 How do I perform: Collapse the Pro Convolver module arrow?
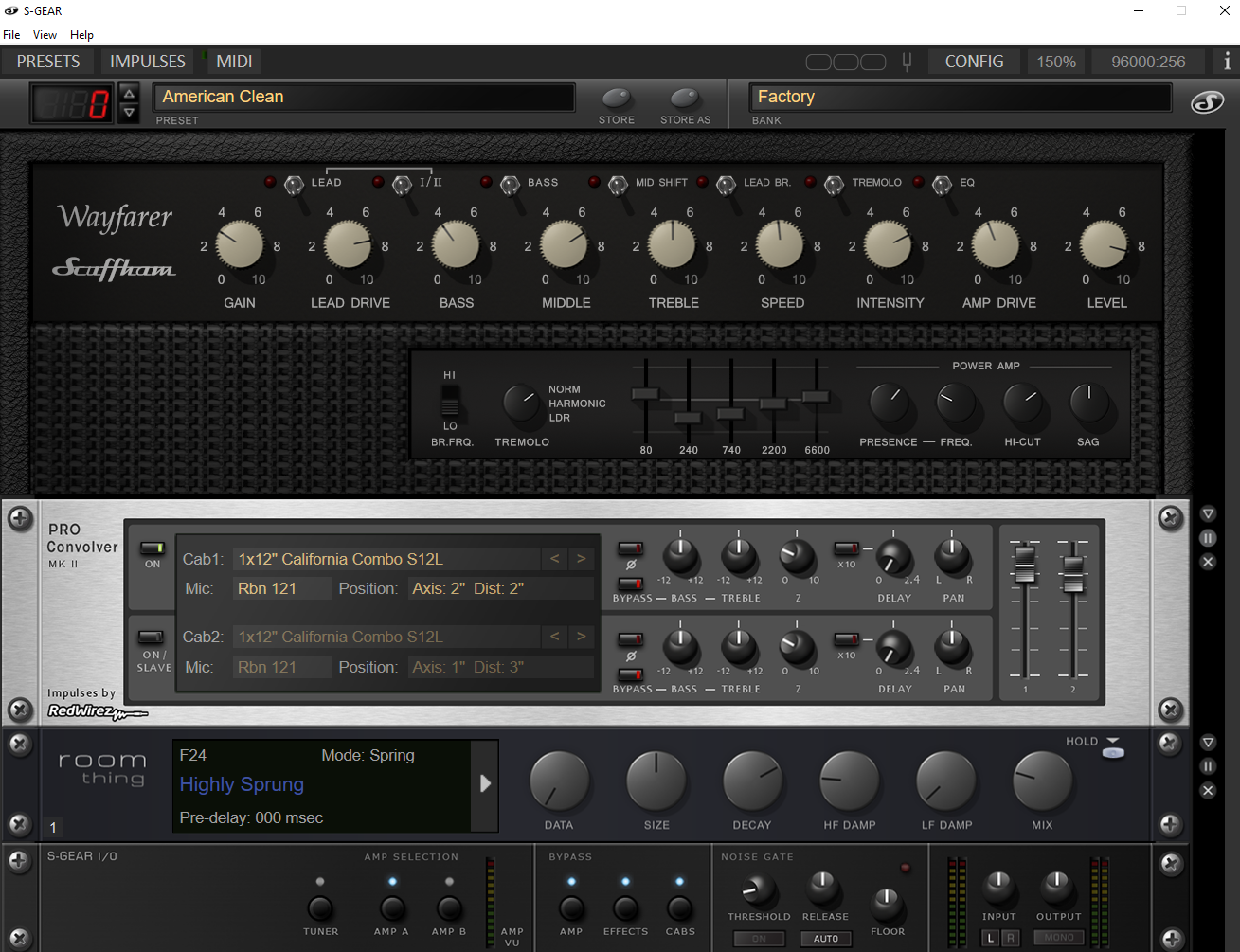[x=1208, y=514]
